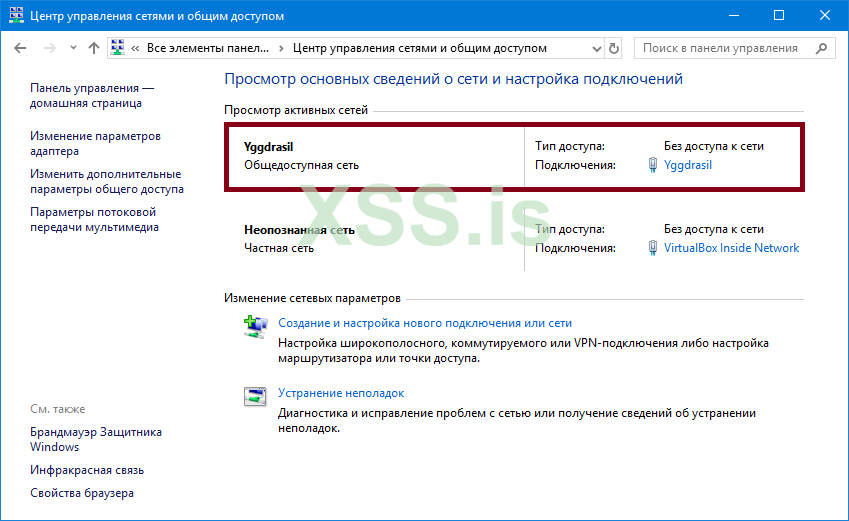Refresh the control panel page

(613, 48)
